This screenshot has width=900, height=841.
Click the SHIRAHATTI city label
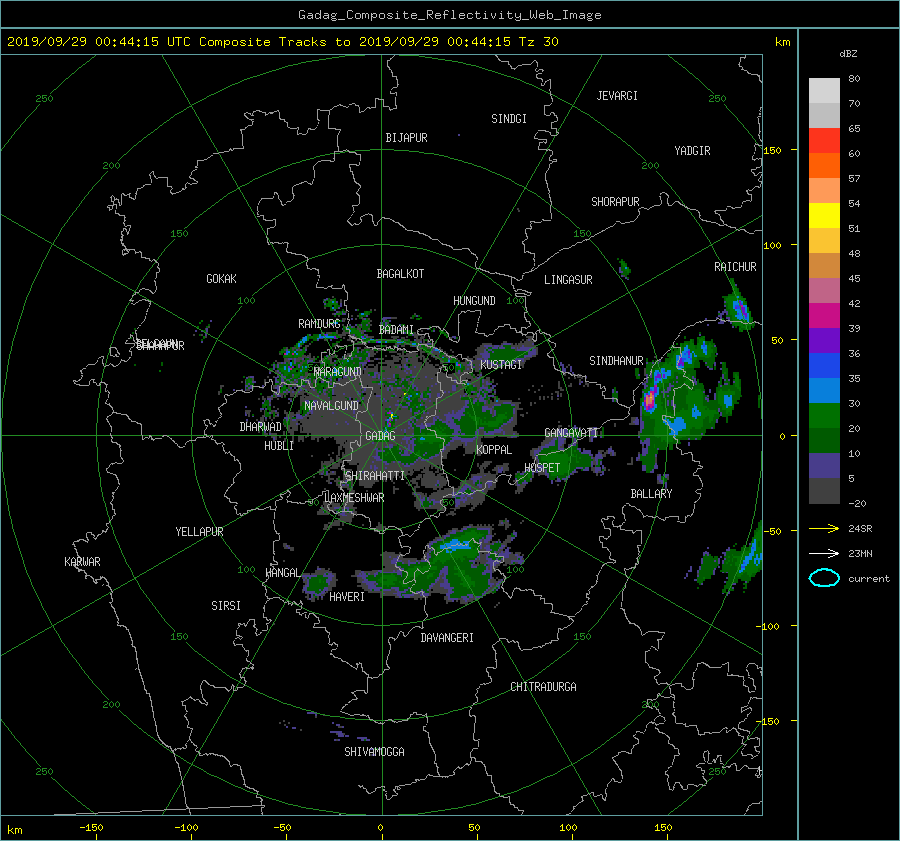(x=375, y=476)
